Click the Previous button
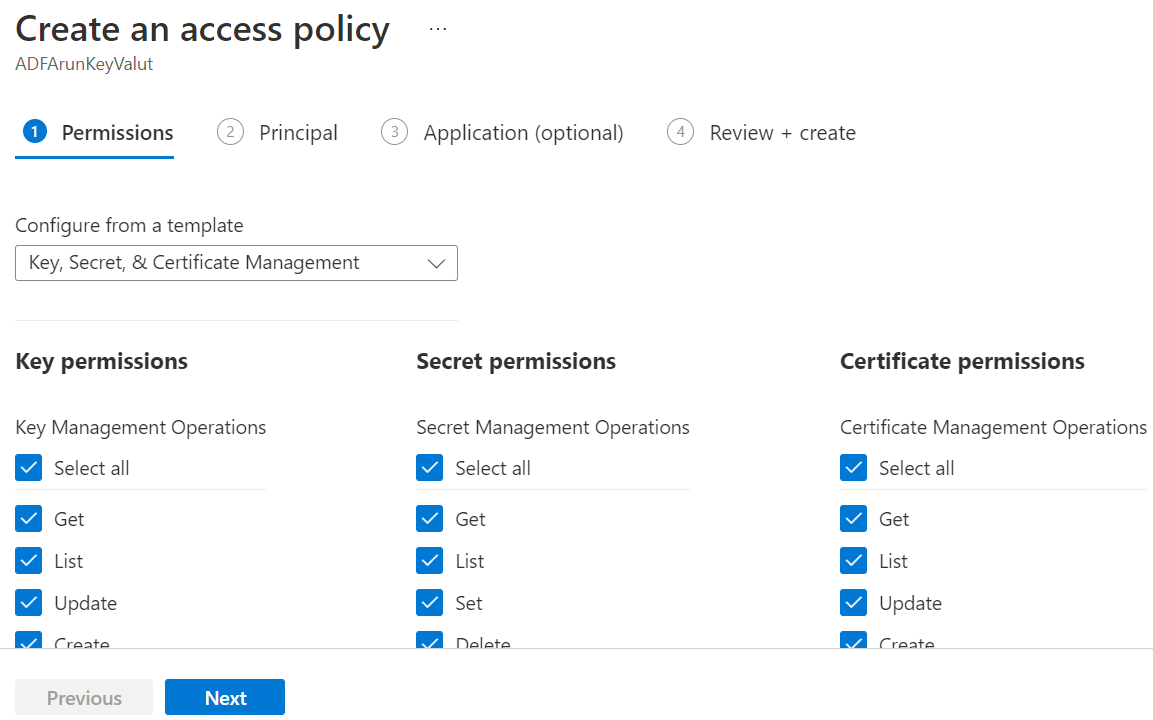Viewport: 1153px width, 720px height. (84, 698)
